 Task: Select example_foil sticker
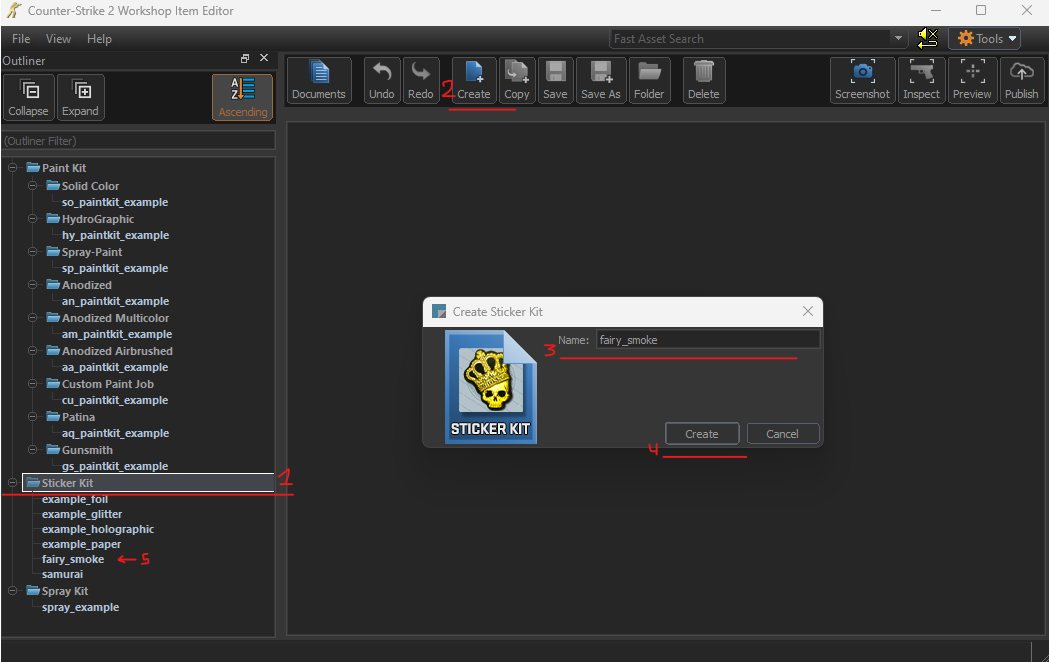click(75, 500)
